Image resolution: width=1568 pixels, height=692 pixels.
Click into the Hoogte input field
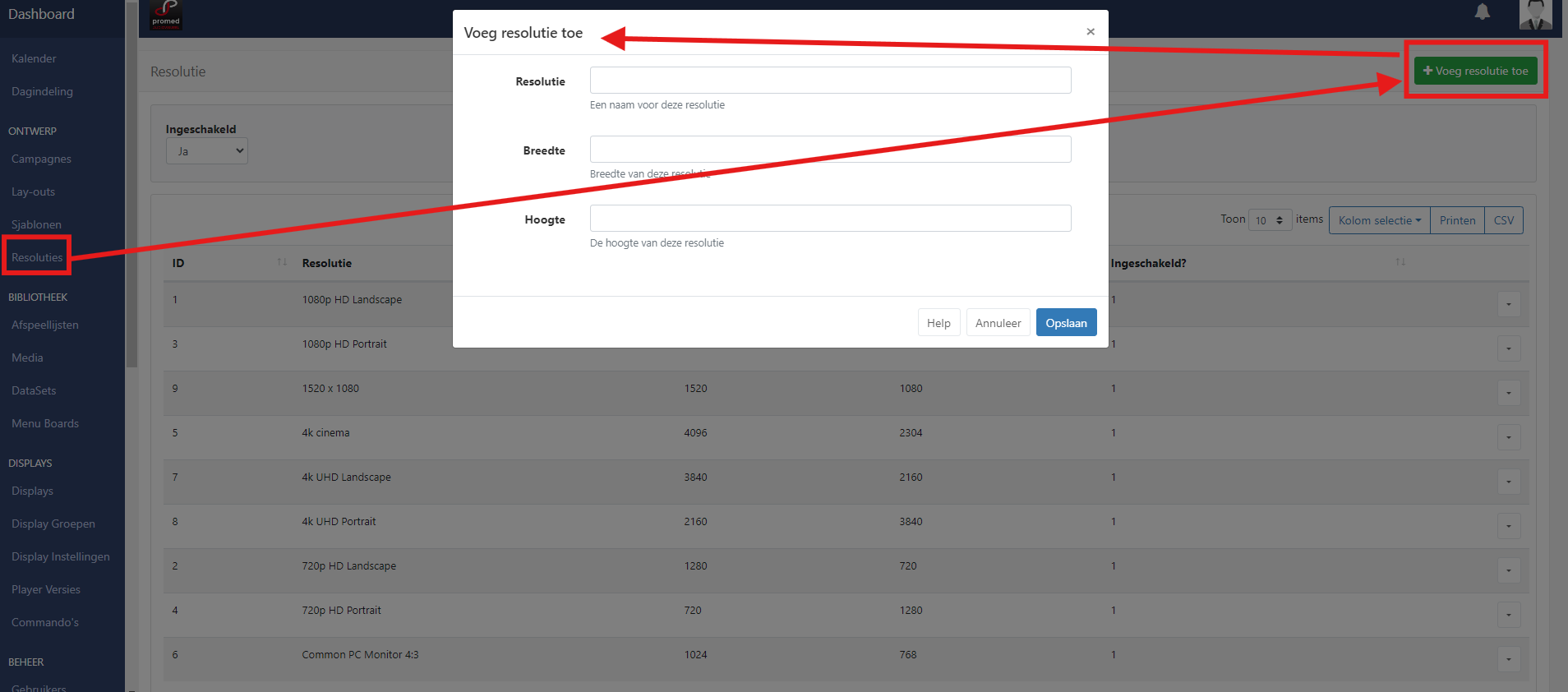click(830, 219)
